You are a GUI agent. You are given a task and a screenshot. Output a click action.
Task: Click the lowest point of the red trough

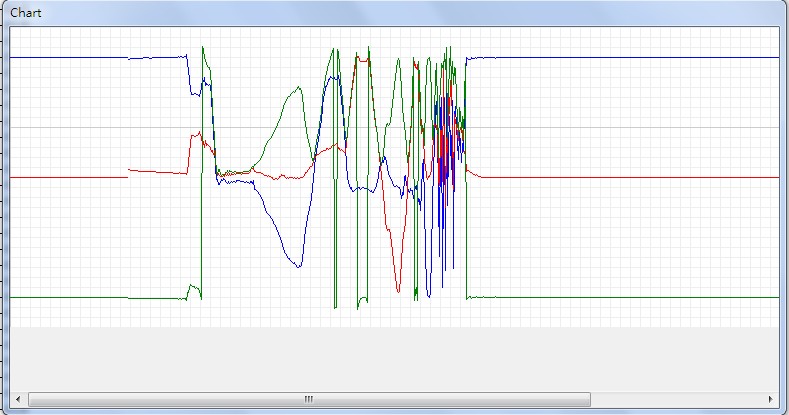pyautogui.click(x=398, y=291)
